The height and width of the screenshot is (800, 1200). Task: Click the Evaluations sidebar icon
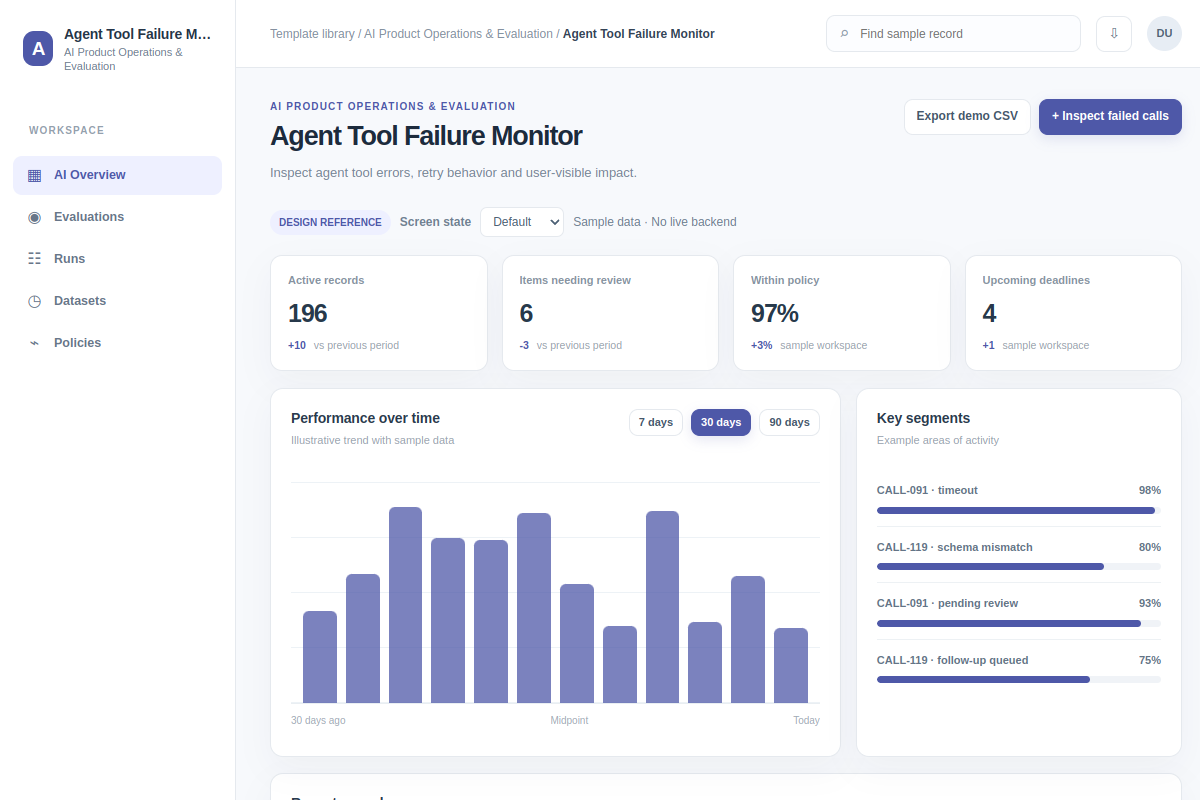tap(34, 217)
